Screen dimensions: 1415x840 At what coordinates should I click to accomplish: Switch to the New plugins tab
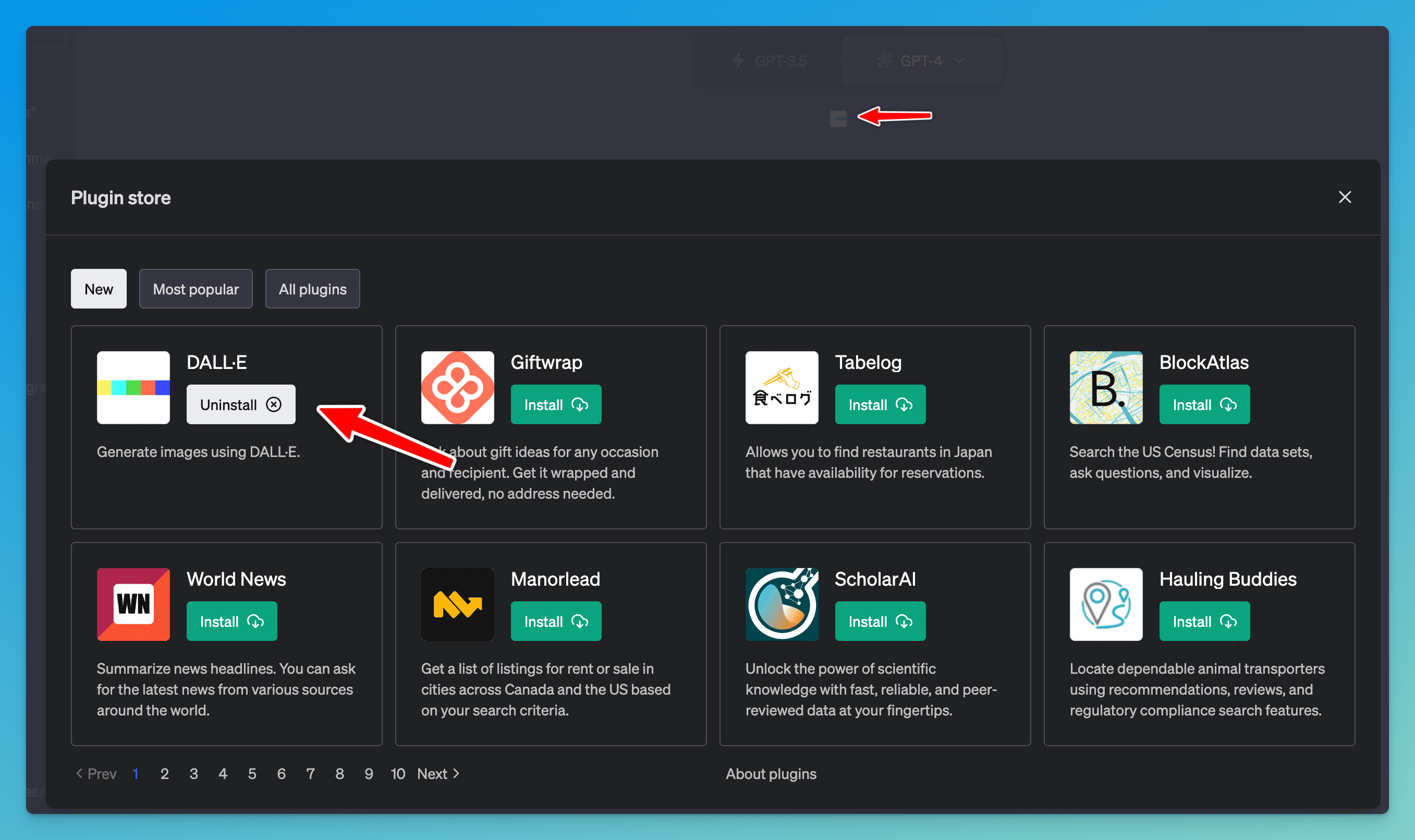pos(99,289)
